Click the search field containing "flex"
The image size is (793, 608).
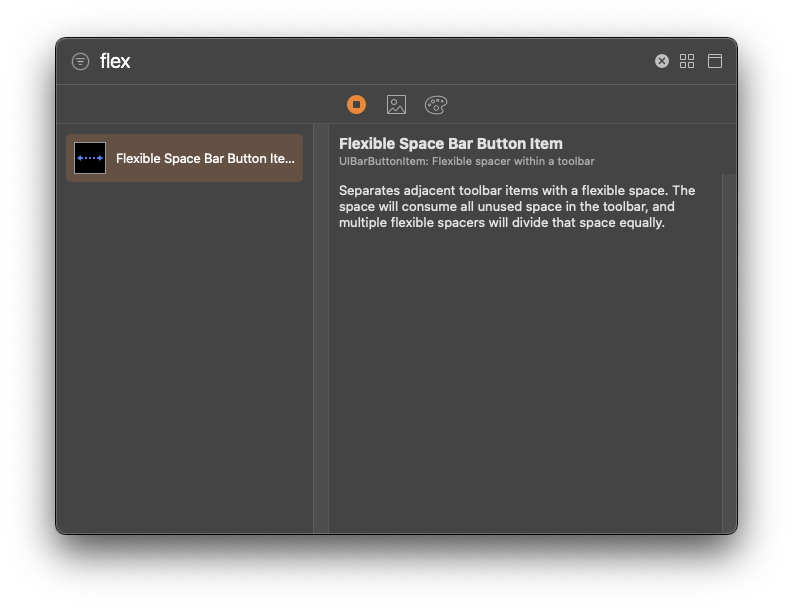click(x=373, y=61)
